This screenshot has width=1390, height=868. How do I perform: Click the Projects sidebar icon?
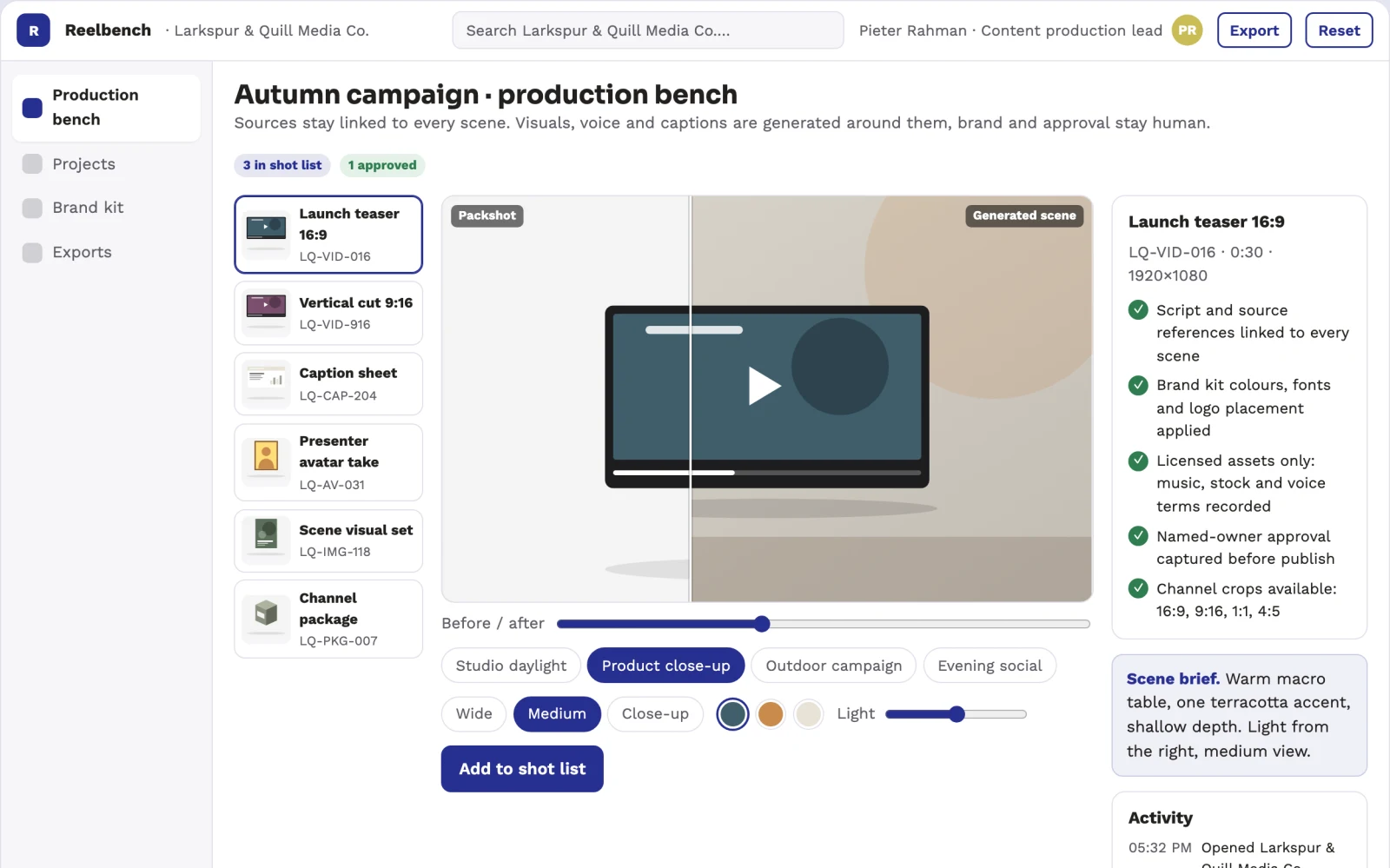pos(32,164)
